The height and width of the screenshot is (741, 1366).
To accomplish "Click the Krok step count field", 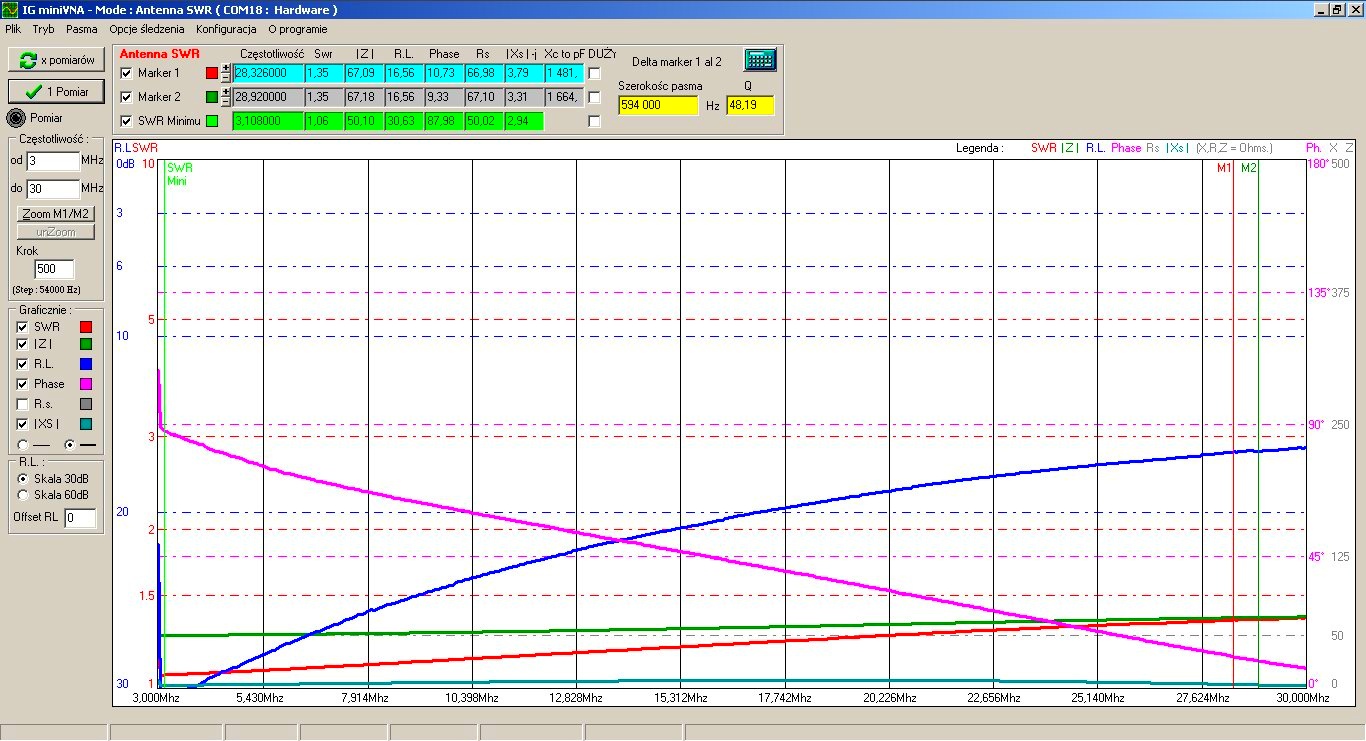I will point(54,269).
